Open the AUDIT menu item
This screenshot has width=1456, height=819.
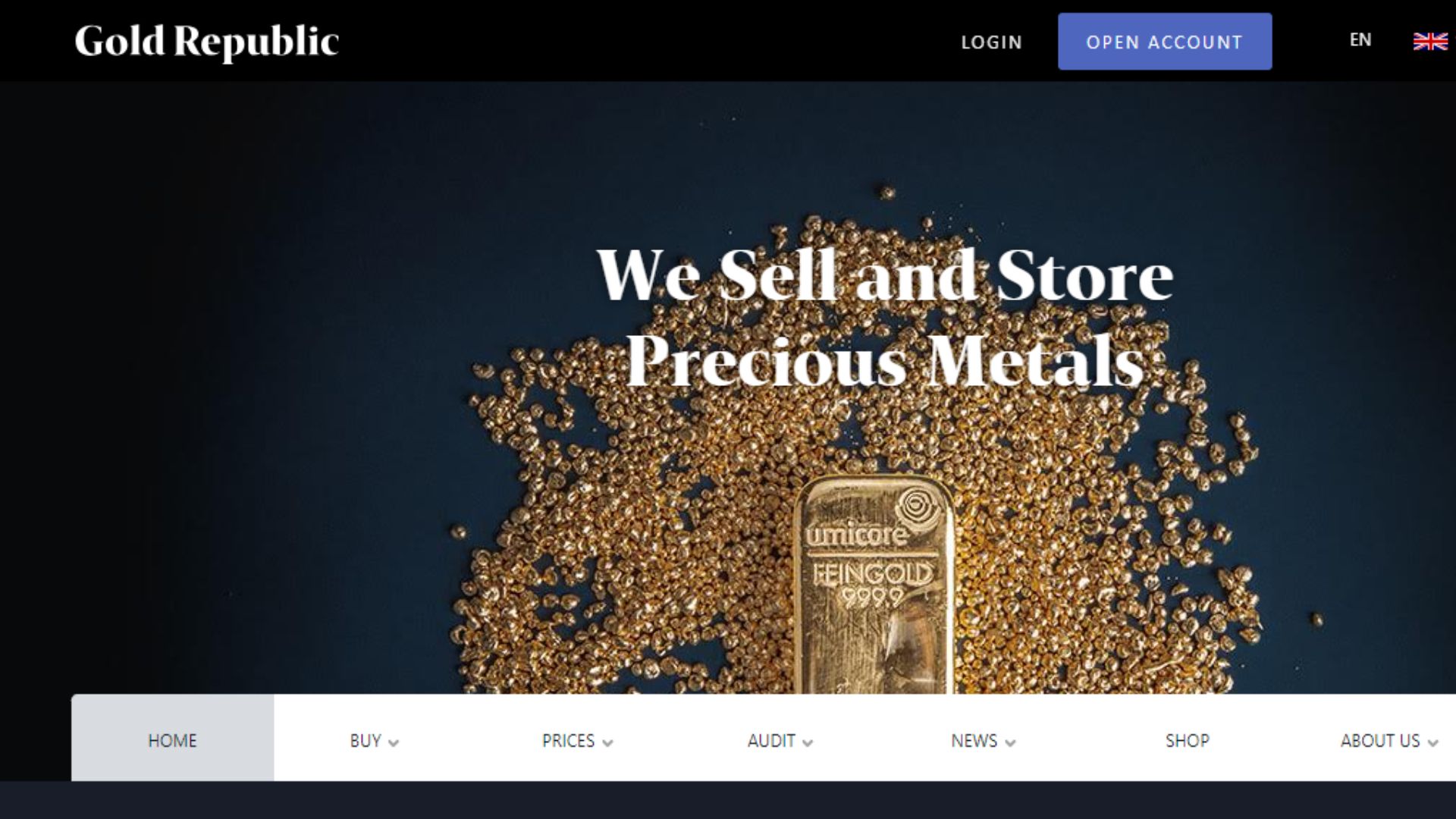771,741
